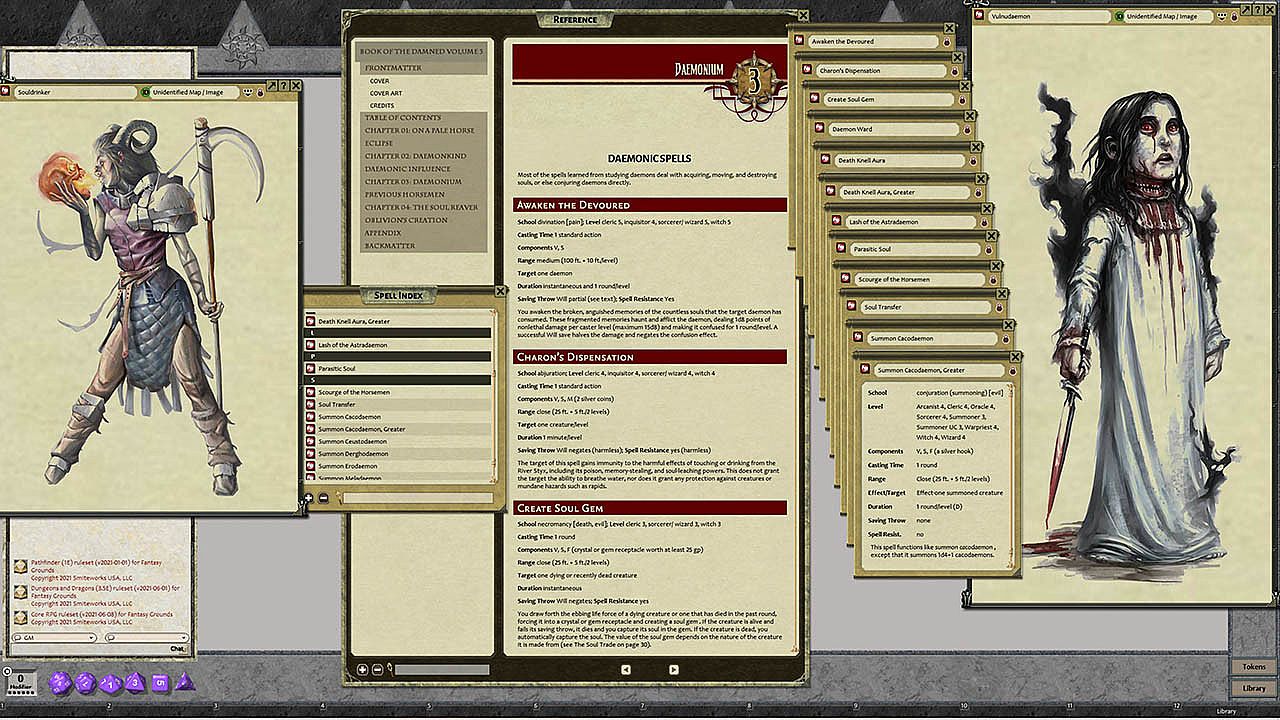Click the Modifier box showing 0
Screen dimensions: 1280x720
coord(23,683)
